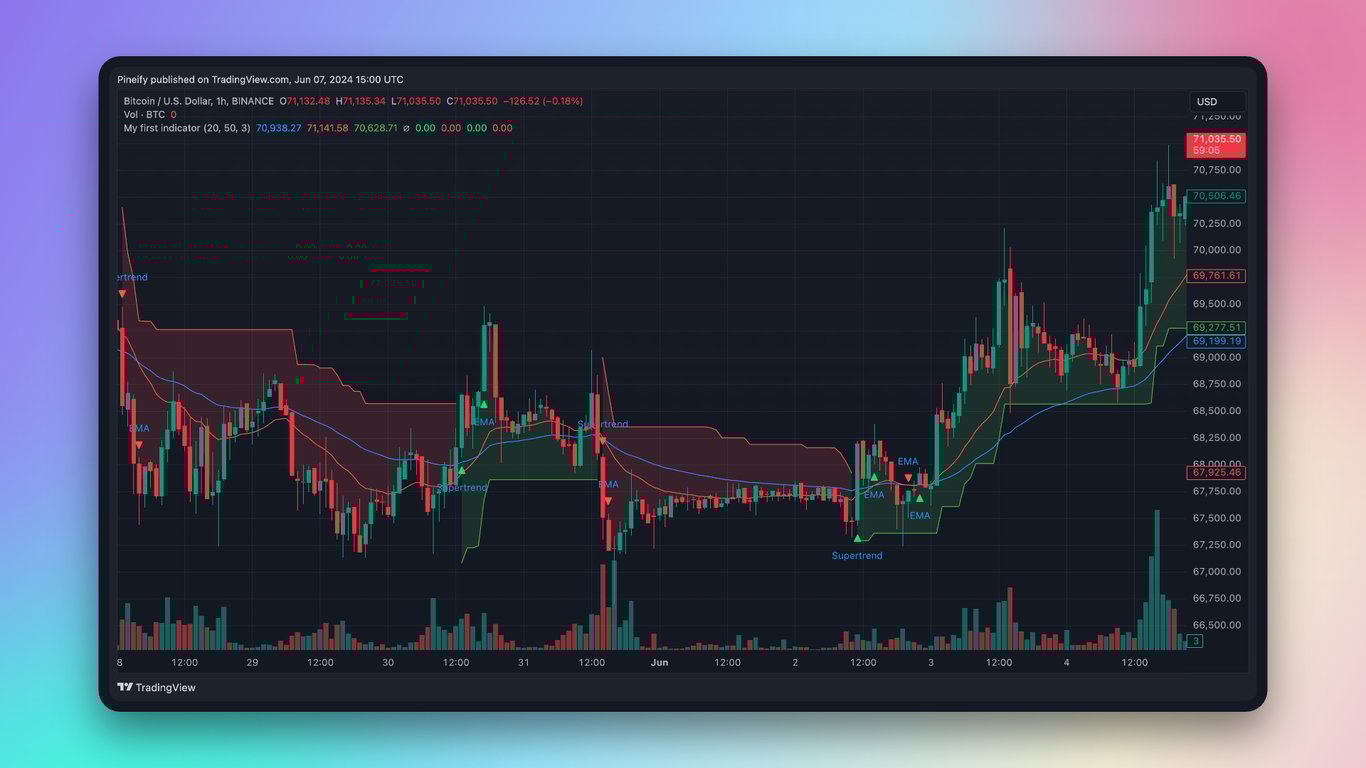This screenshot has width=1366, height=768.
Task: Select the My first indicator legend entry
Action: pyautogui.click(x=186, y=128)
